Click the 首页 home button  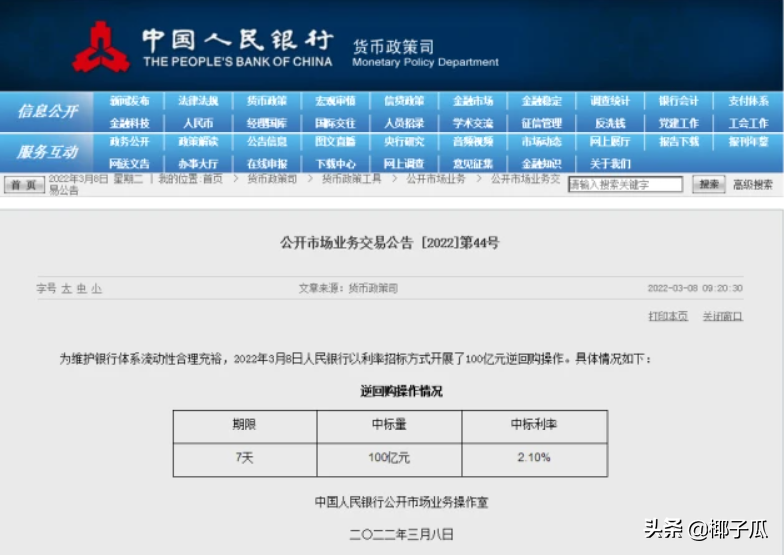[24, 185]
